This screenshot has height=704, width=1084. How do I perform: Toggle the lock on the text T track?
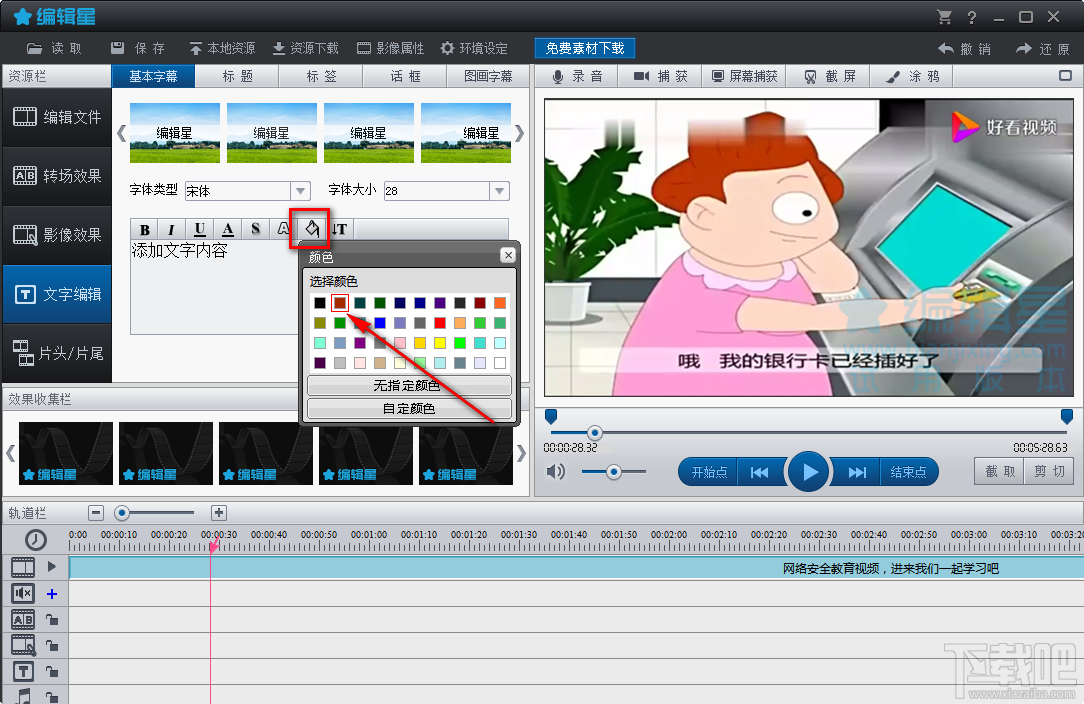(52, 671)
